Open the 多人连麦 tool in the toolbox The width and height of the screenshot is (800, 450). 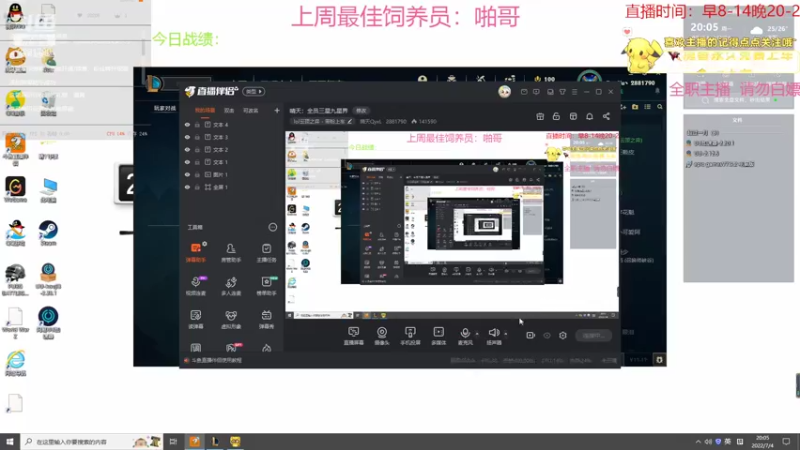click(231, 286)
